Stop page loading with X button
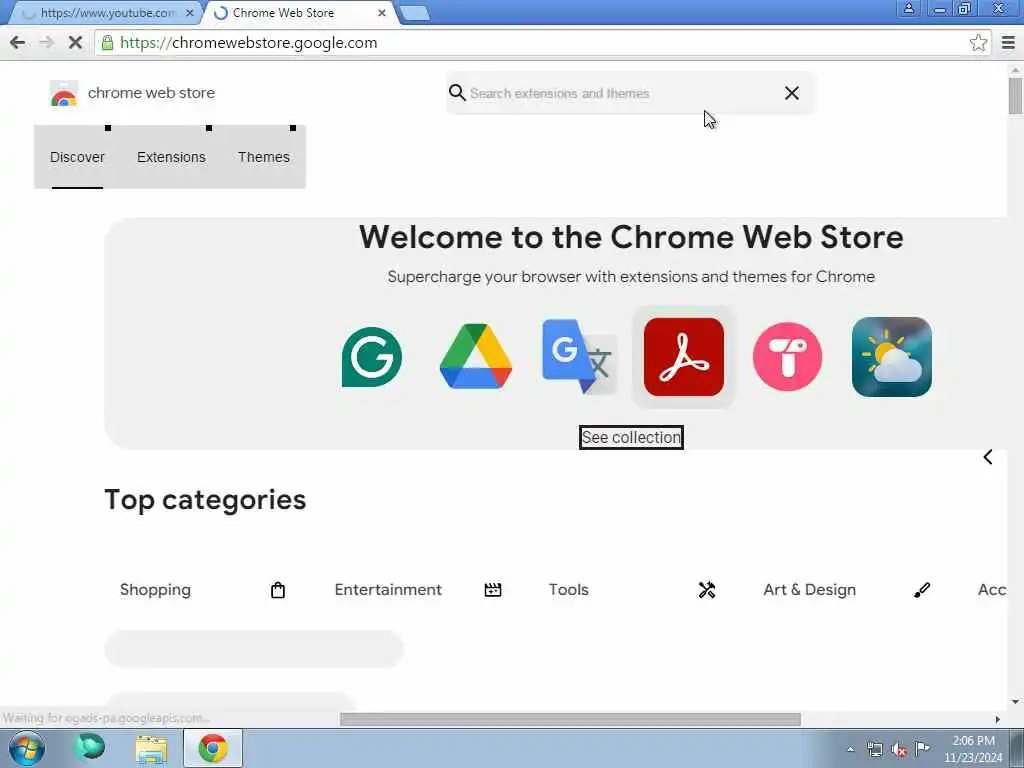Viewport: 1024px width, 768px height. (x=75, y=43)
